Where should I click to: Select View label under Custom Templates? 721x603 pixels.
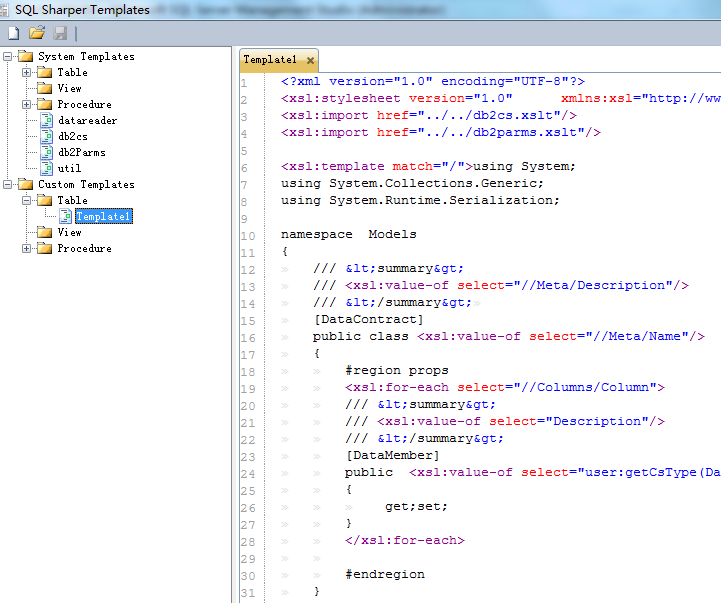(69, 232)
